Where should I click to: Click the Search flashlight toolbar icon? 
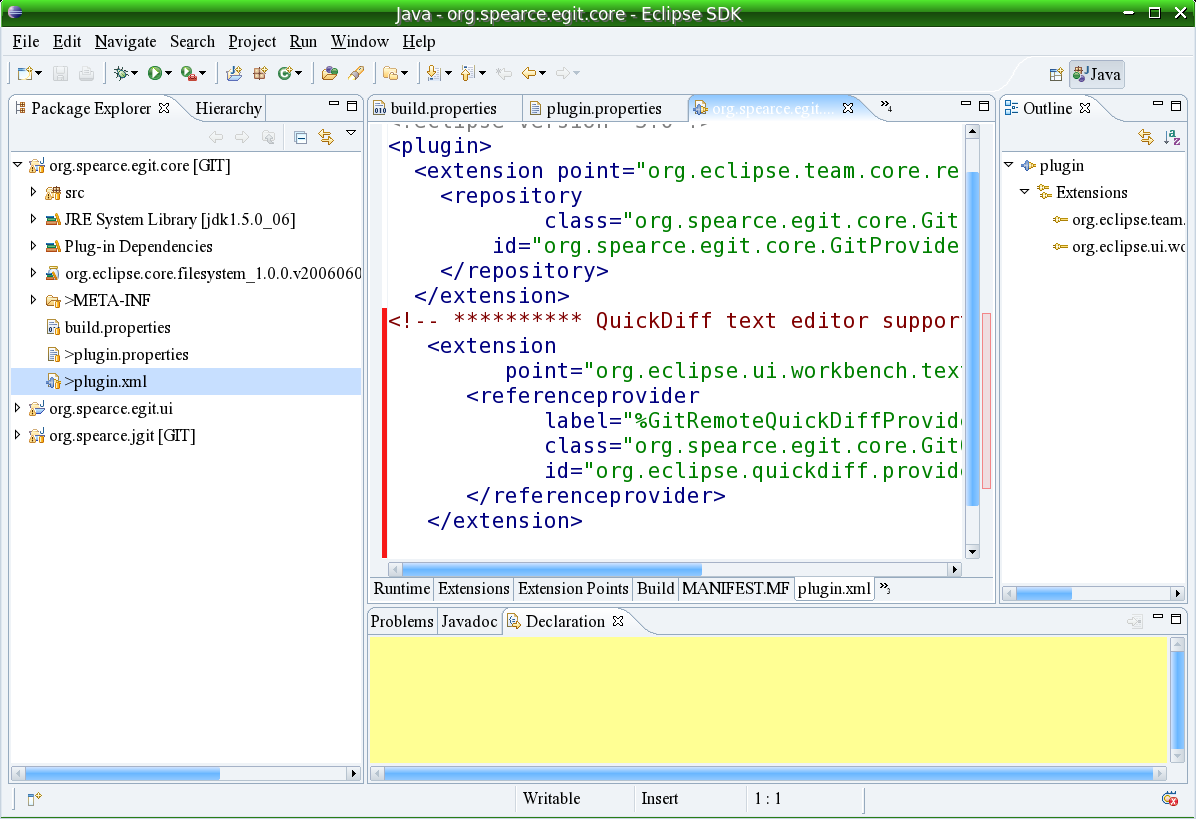click(355, 73)
